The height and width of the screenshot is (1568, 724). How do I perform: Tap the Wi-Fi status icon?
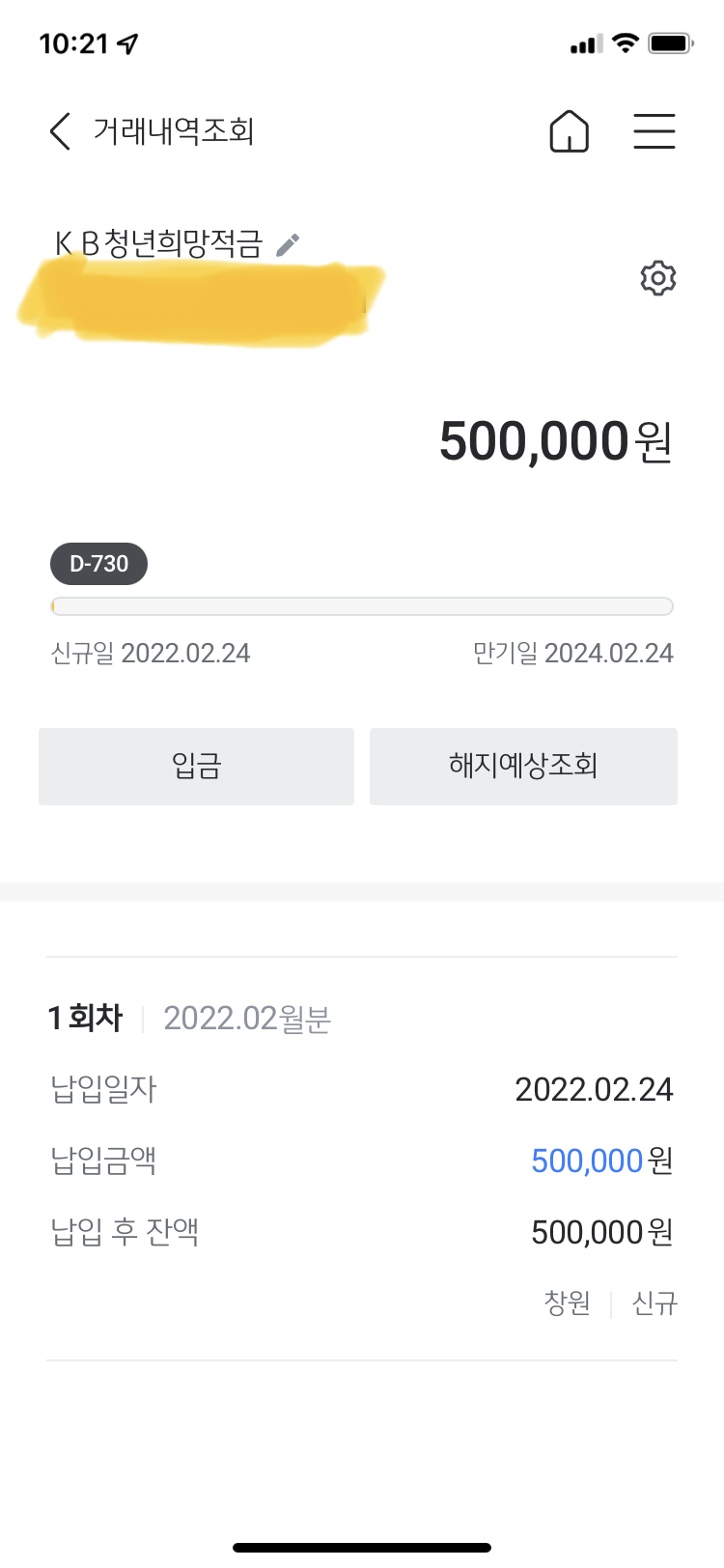pos(626,43)
